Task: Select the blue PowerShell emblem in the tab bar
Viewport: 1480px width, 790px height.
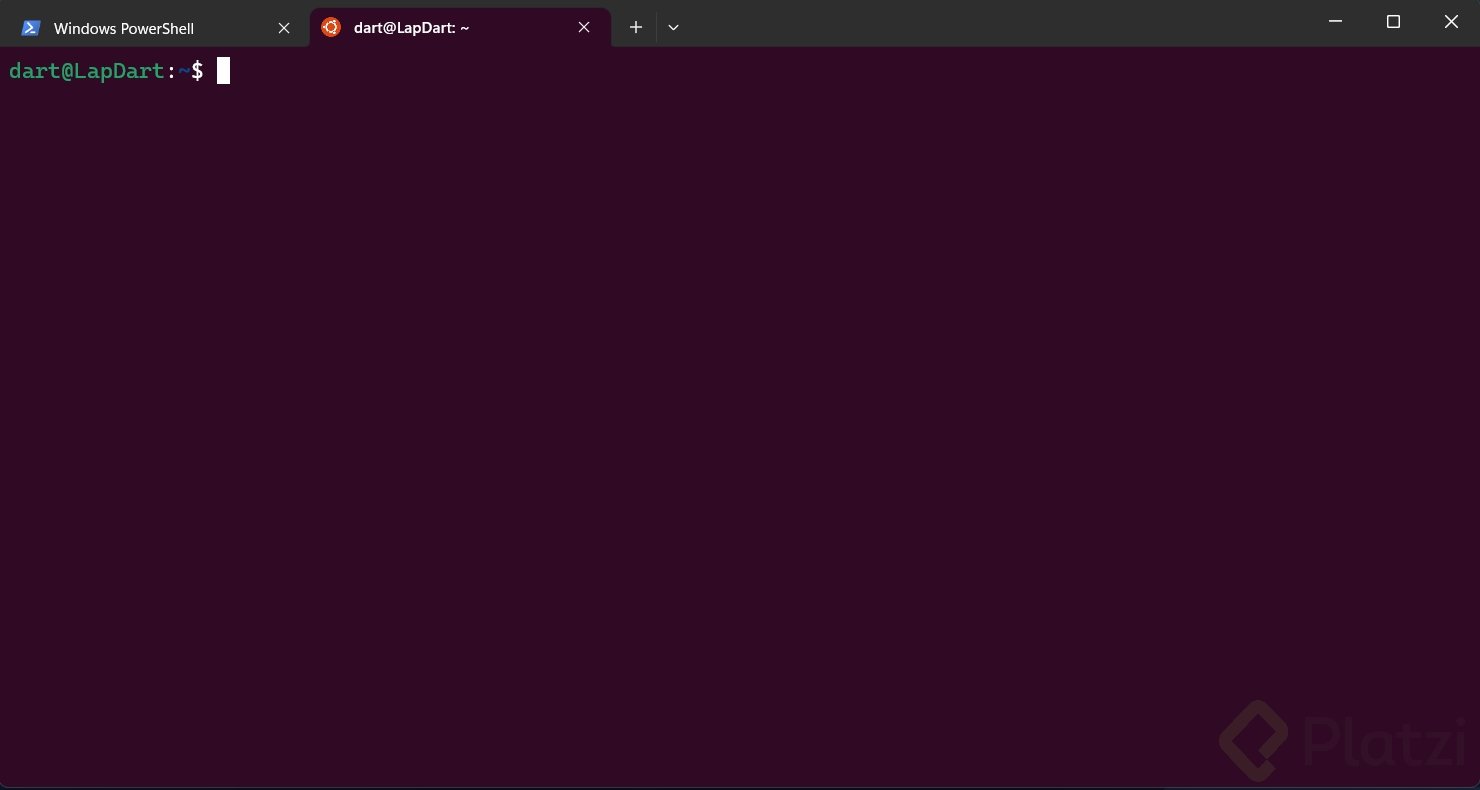Action: coord(30,28)
